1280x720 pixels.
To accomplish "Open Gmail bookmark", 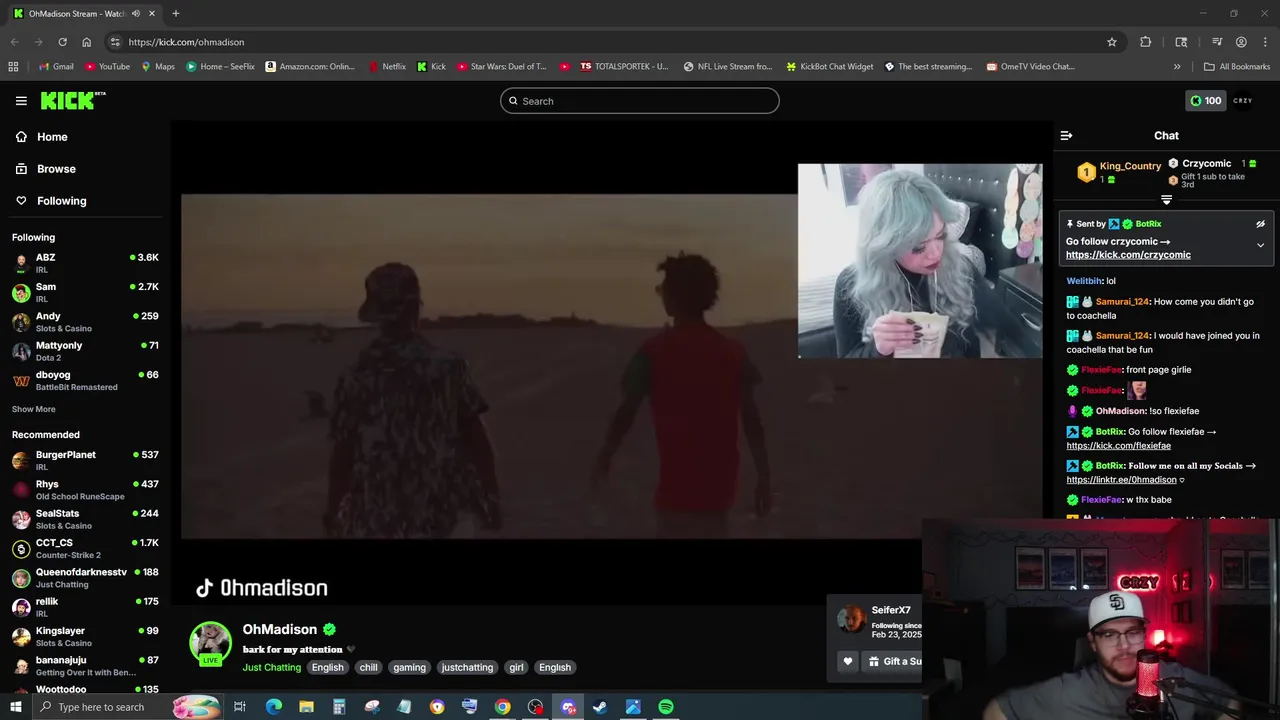I will [56, 67].
